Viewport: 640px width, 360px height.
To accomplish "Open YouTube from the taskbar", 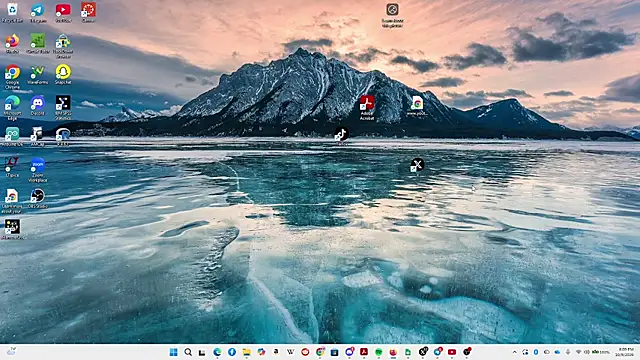I will point(452,352).
